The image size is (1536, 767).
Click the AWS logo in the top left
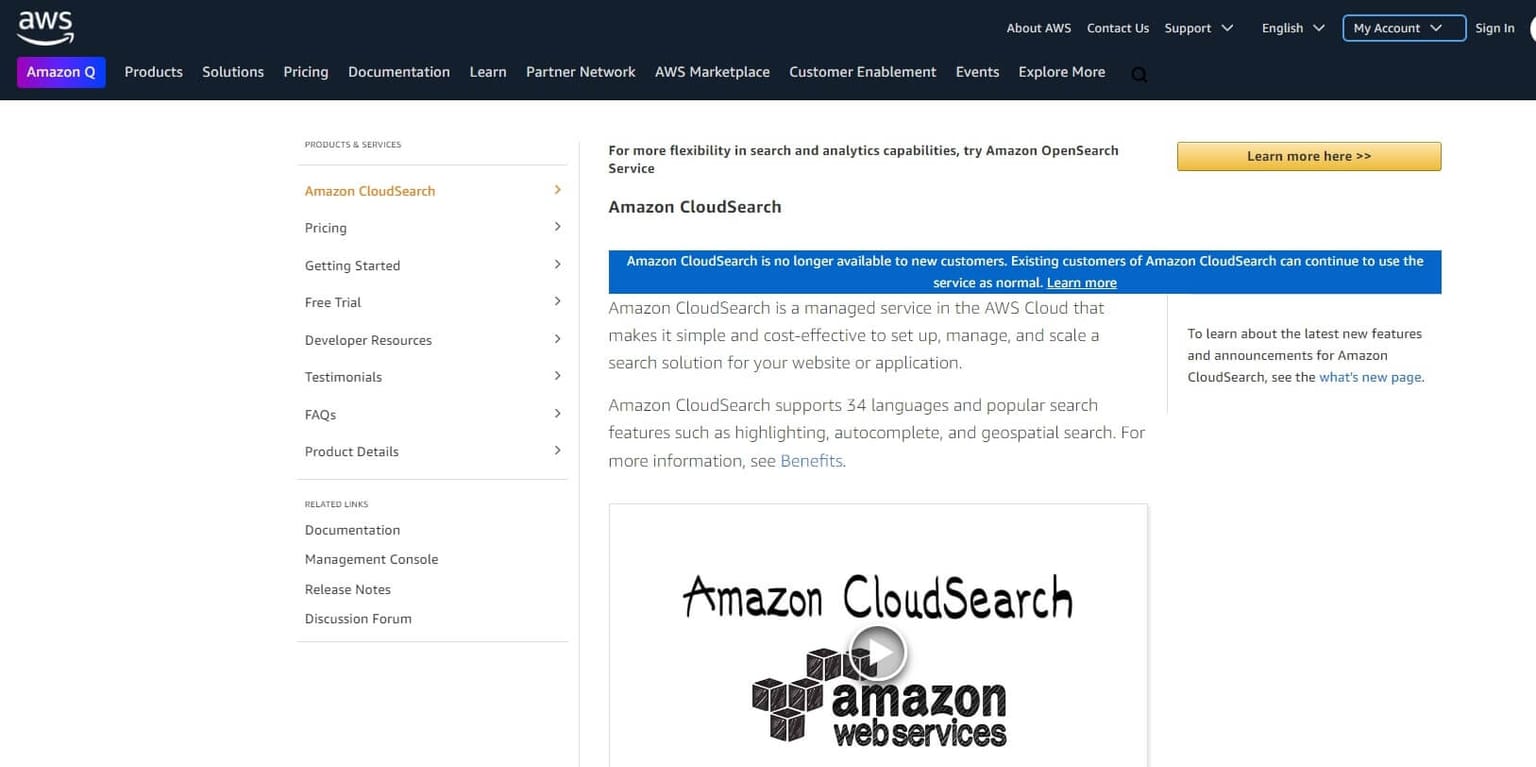pyautogui.click(x=44, y=26)
